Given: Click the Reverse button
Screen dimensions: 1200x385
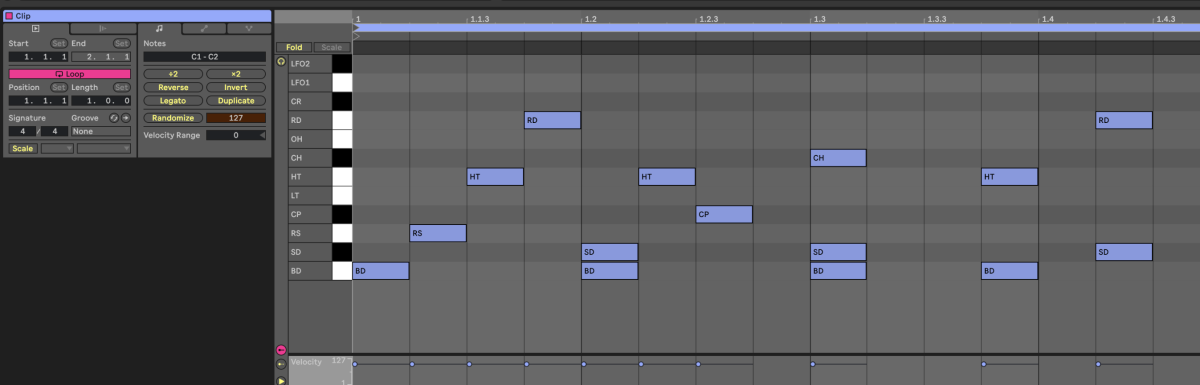Looking at the screenshot, I should click(x=172, y=87).
